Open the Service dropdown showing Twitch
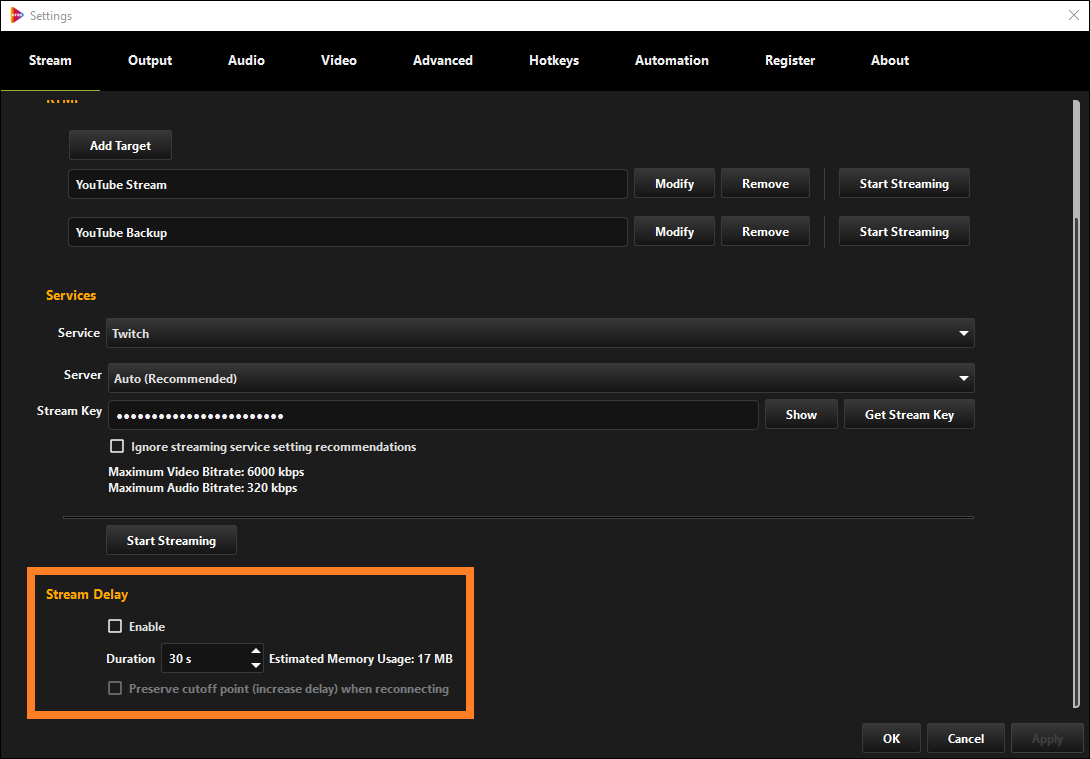 click(540, 334)
